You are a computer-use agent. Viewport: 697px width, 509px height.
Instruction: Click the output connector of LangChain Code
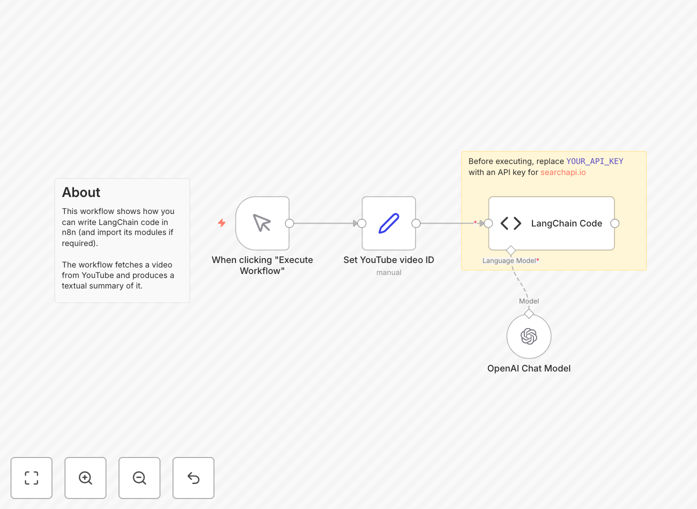[615, 223]
